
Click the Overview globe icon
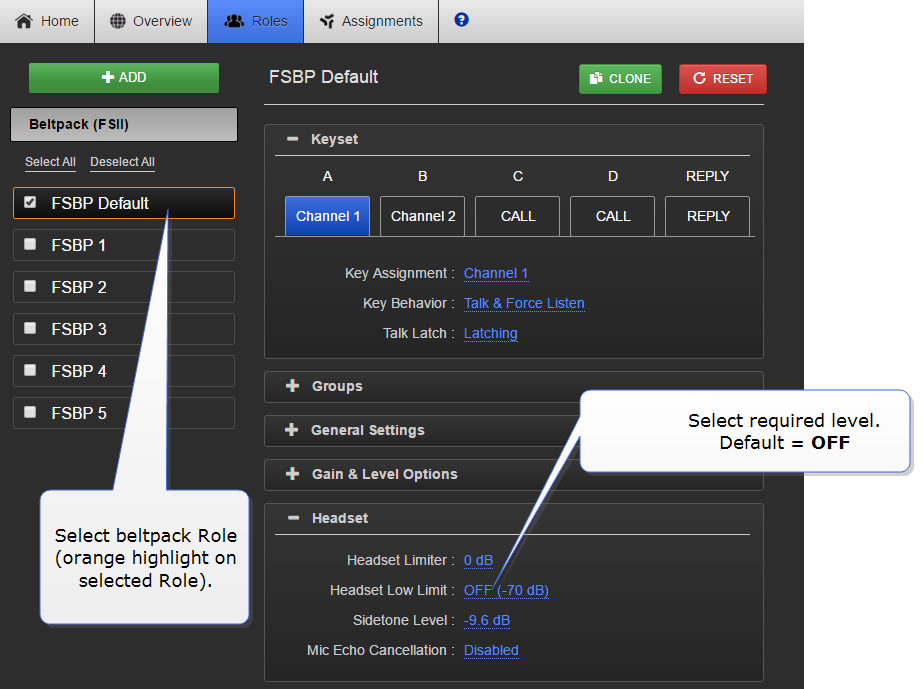[118, 21]
